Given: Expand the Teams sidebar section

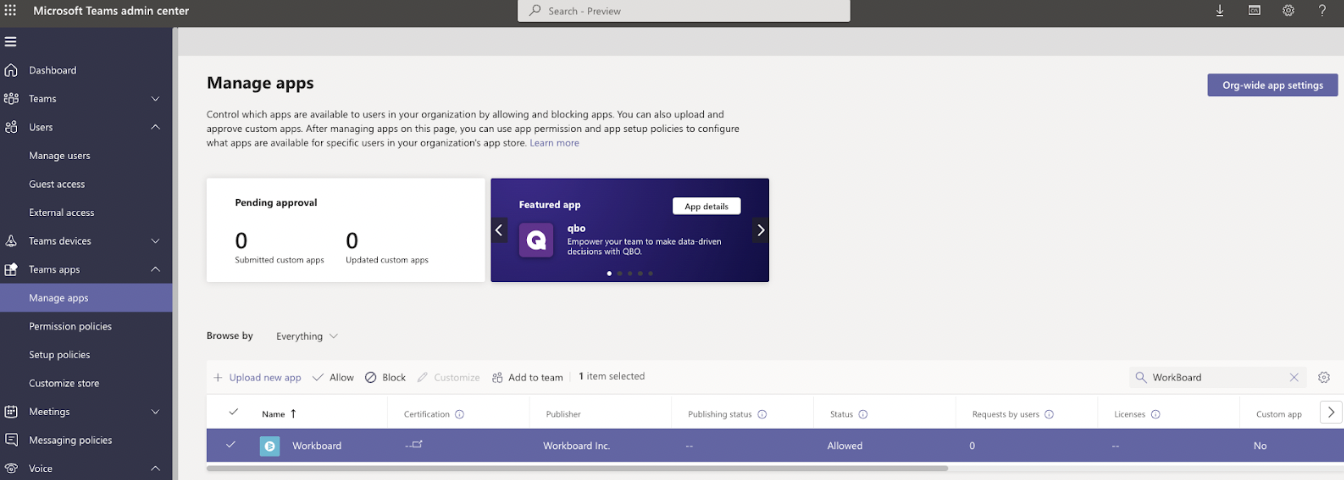Looking at the screenshot, I should (x=155, y=99).
